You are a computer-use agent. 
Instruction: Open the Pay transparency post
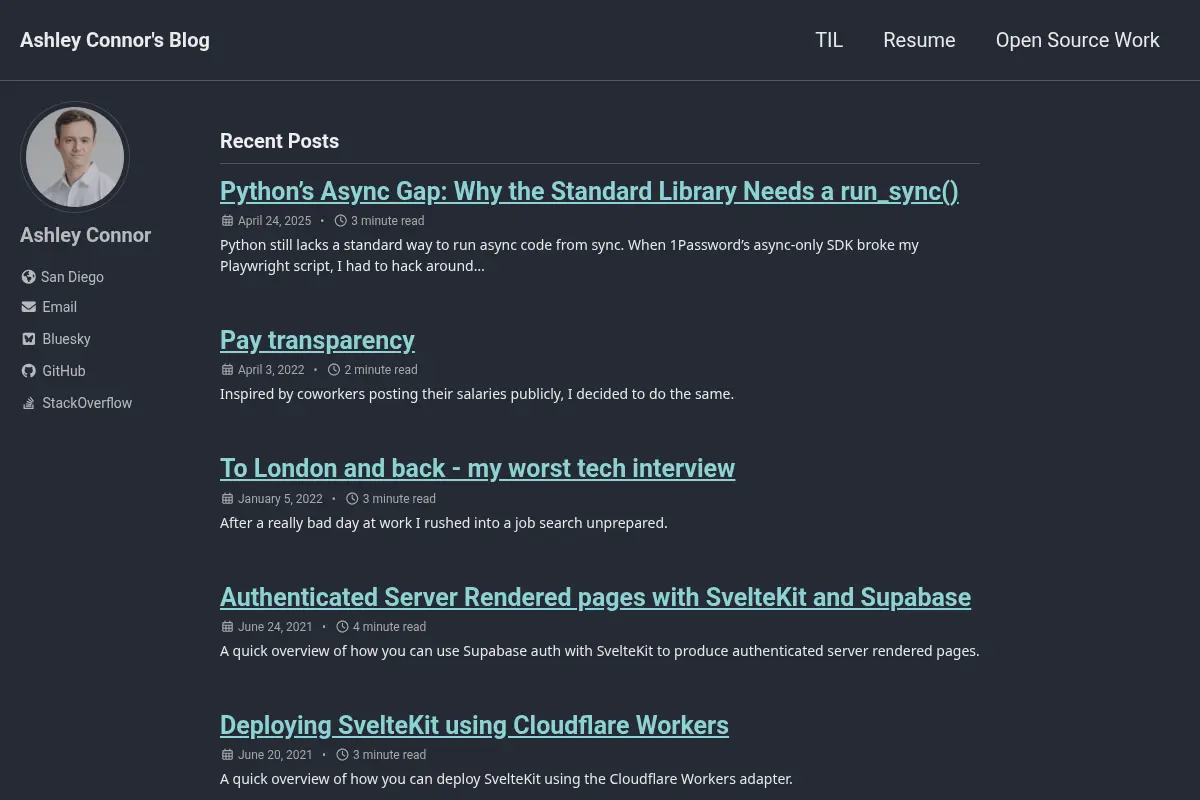pos(317,340)
